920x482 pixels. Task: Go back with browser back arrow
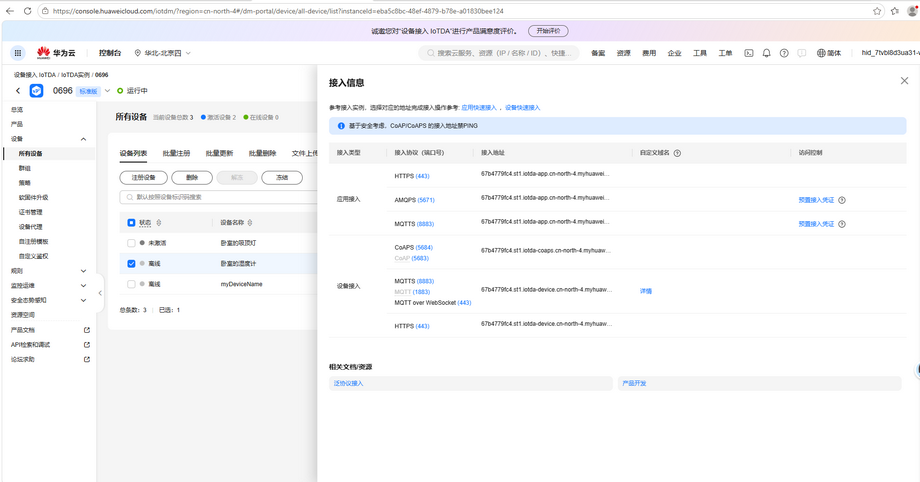click(9, 11)
